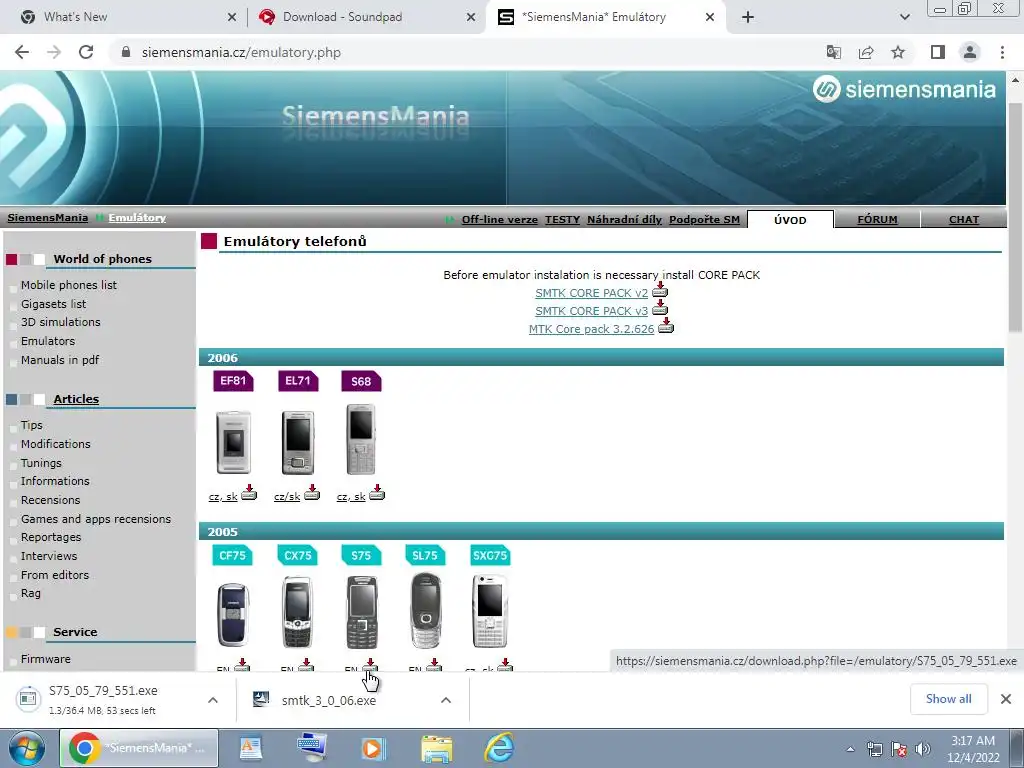Open the smtk_3_0_06.exe download item

(x=328, y=700)
